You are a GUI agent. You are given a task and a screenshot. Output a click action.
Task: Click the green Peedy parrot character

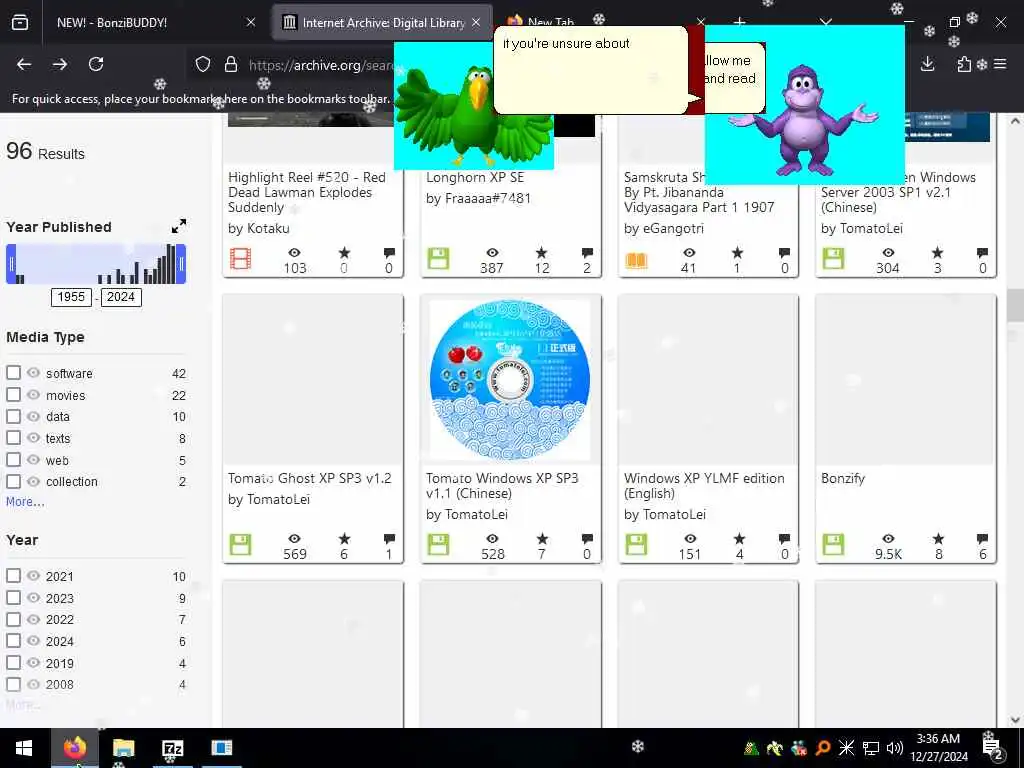[x=474, y=115]
